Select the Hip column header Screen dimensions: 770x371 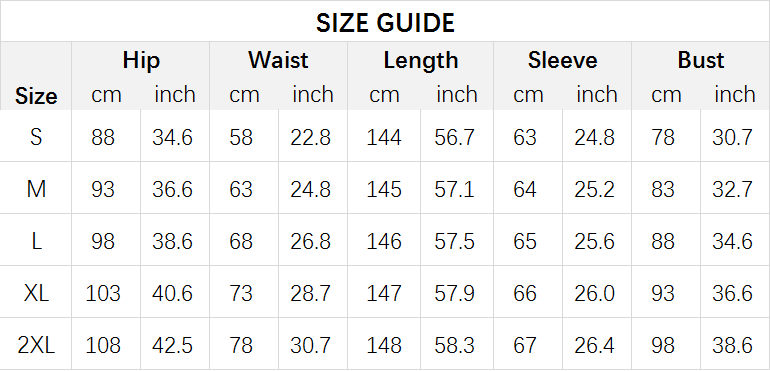[141, 60]
